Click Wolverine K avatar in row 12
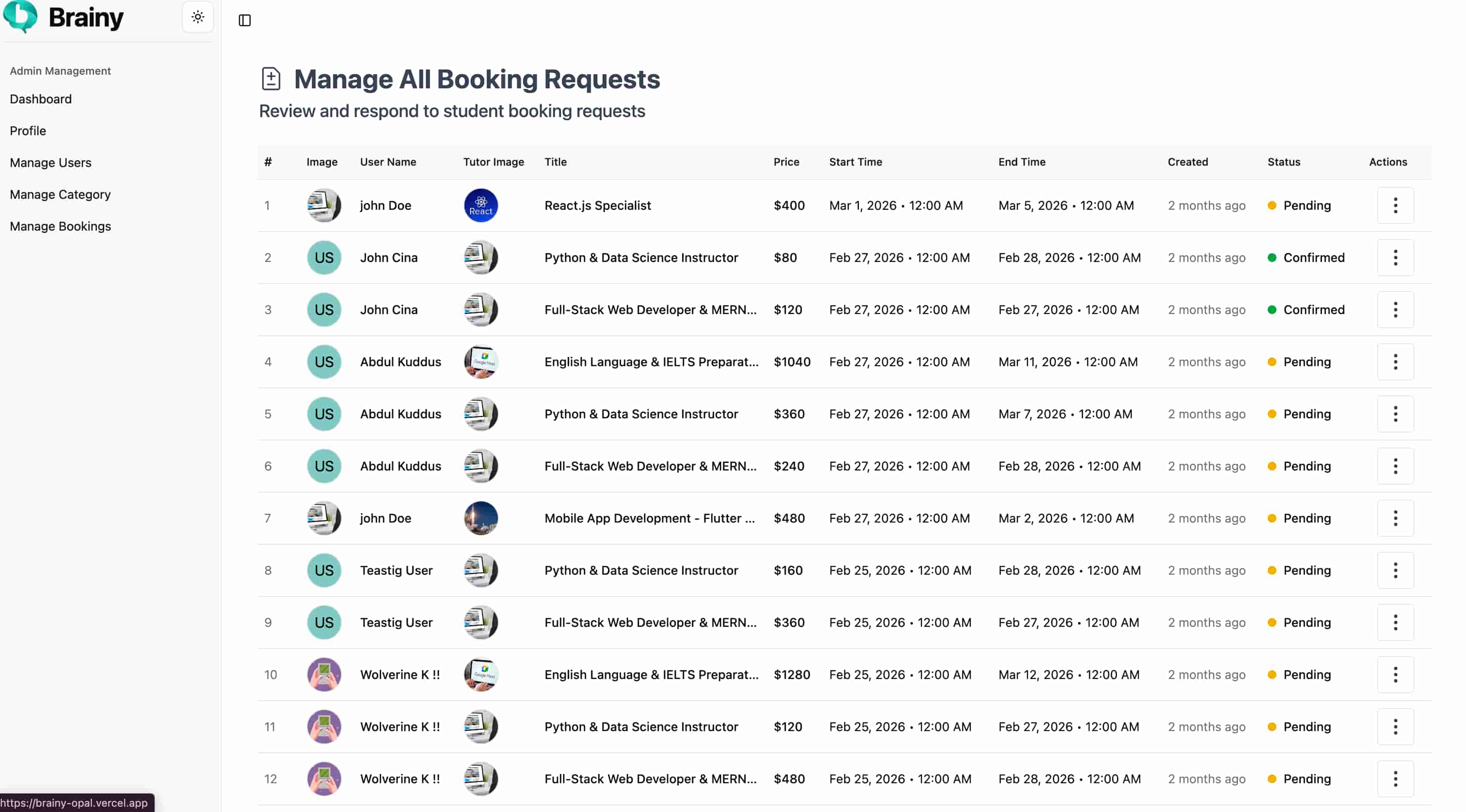The image size is (1466, 812). (x=324, y=779)
